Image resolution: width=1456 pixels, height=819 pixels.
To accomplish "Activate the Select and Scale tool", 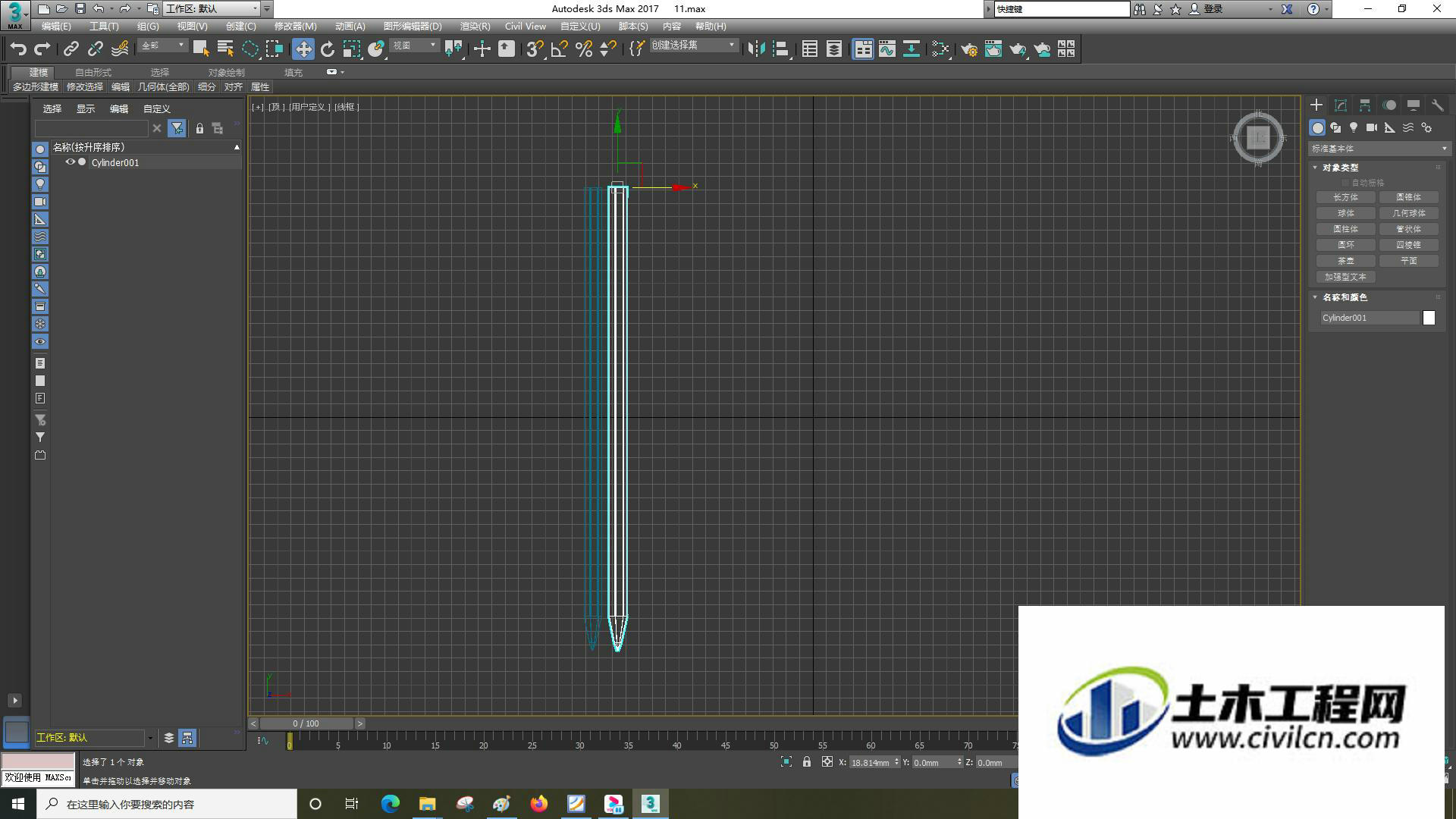I will tap(352, 49).
